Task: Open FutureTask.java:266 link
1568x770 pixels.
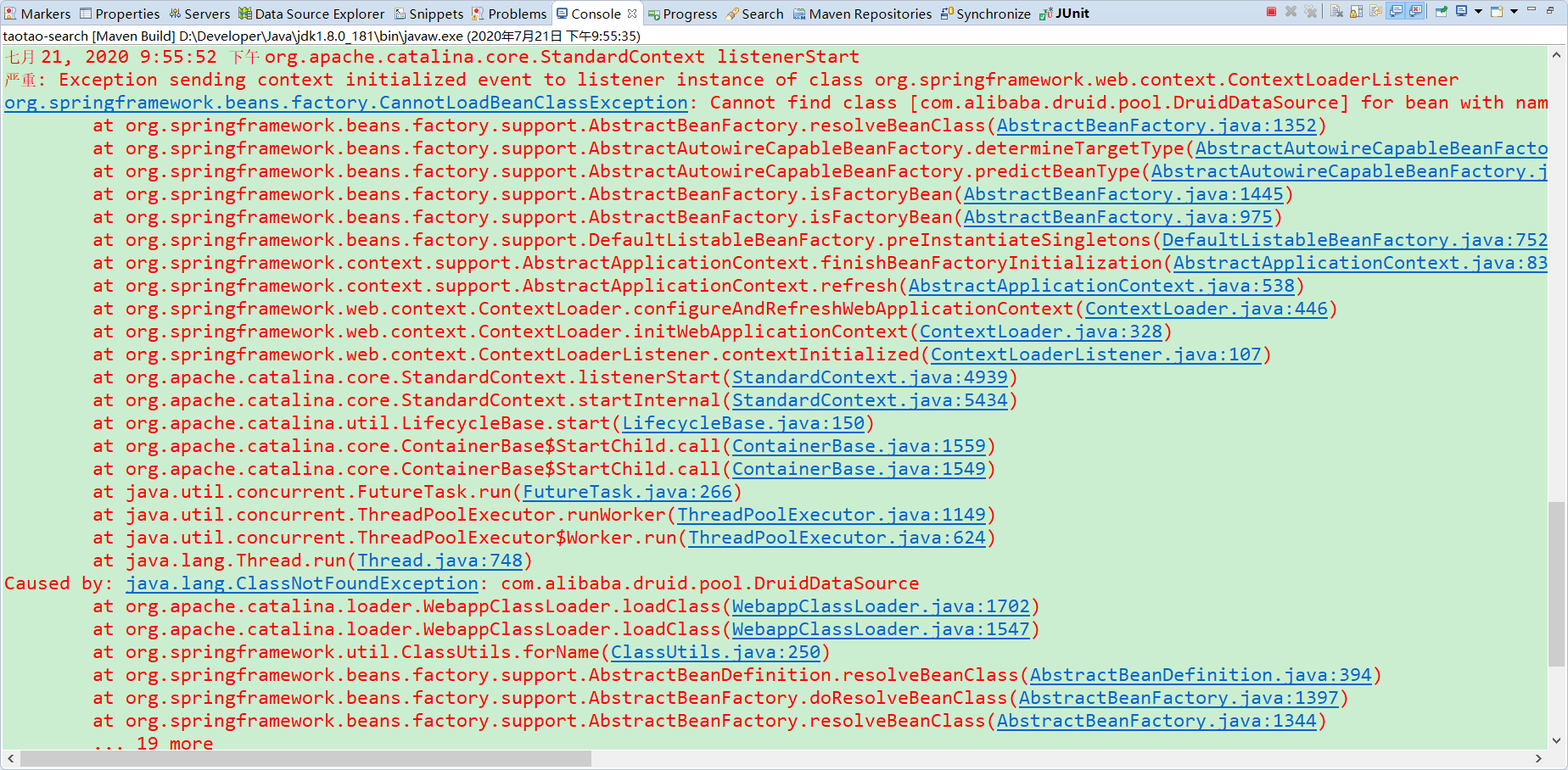Action: point(627,492)
